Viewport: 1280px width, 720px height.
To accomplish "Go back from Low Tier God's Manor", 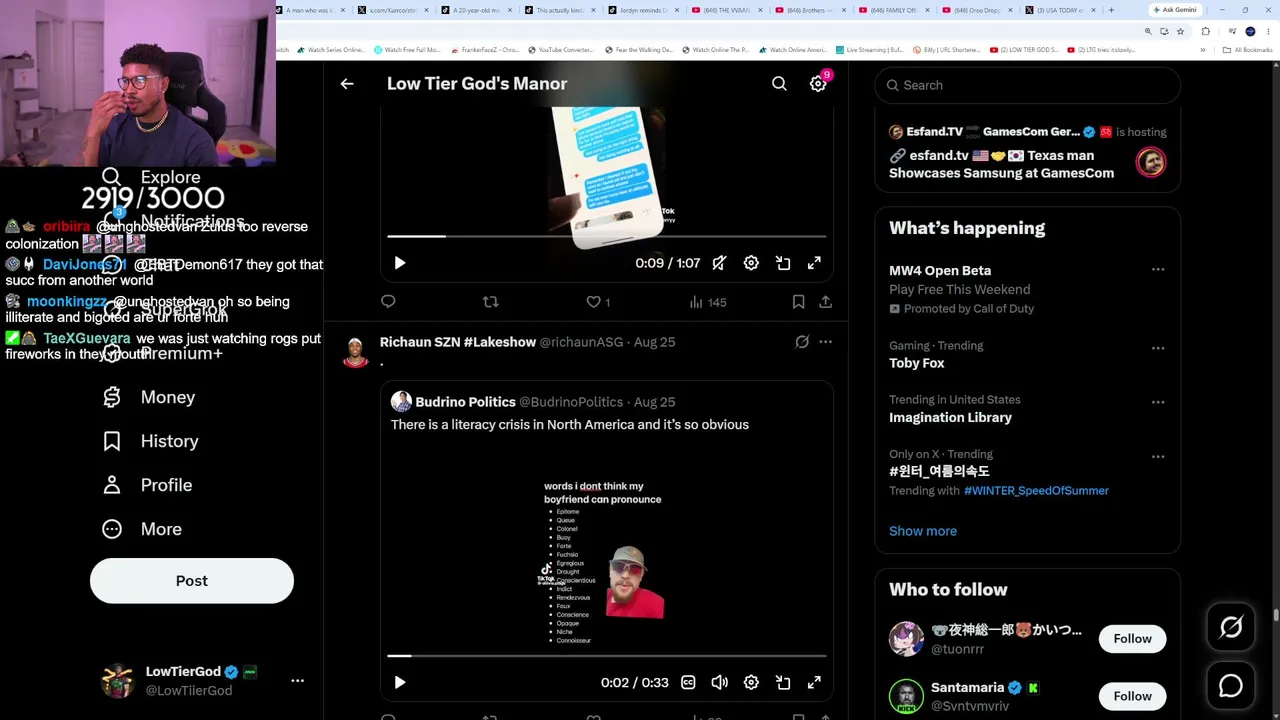I will click(347, 84).
